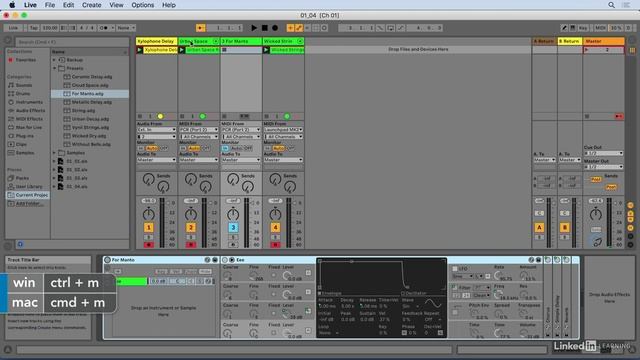This screenshot has width=640, height=360.
Task: Start playback with the Play button
Action: click(254, 28)
